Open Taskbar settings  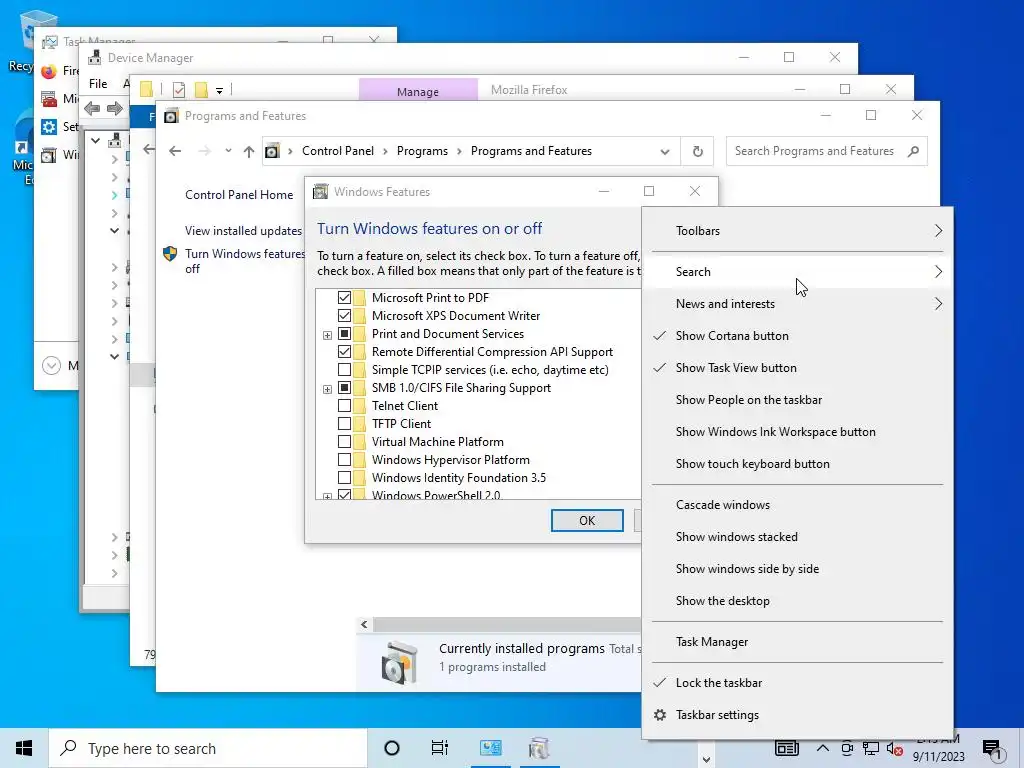click(x=797, y=715)
